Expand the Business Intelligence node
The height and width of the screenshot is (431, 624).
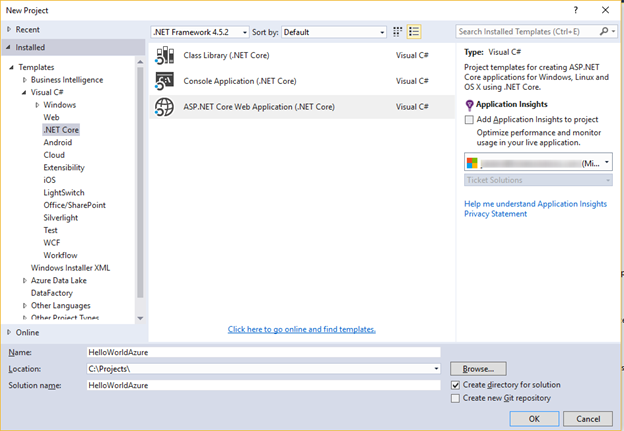point(25,80)
